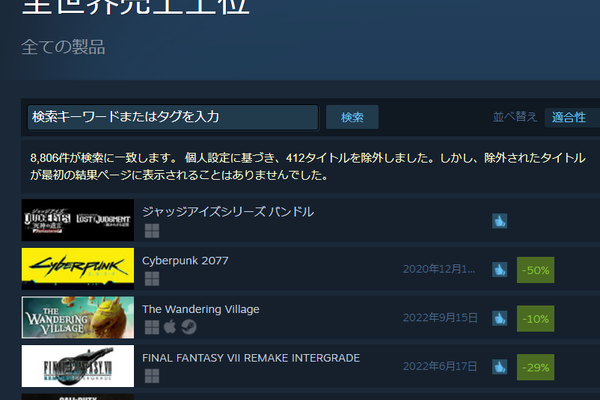
Task: Open The Wandering Village title link
Action: 201,309
